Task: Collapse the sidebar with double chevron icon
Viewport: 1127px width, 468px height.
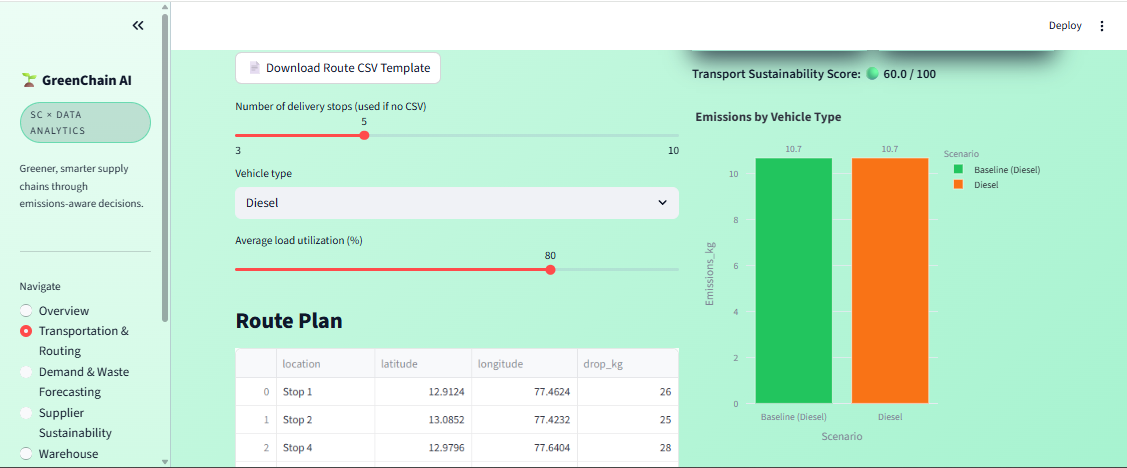Action: [x=138, y=26]
